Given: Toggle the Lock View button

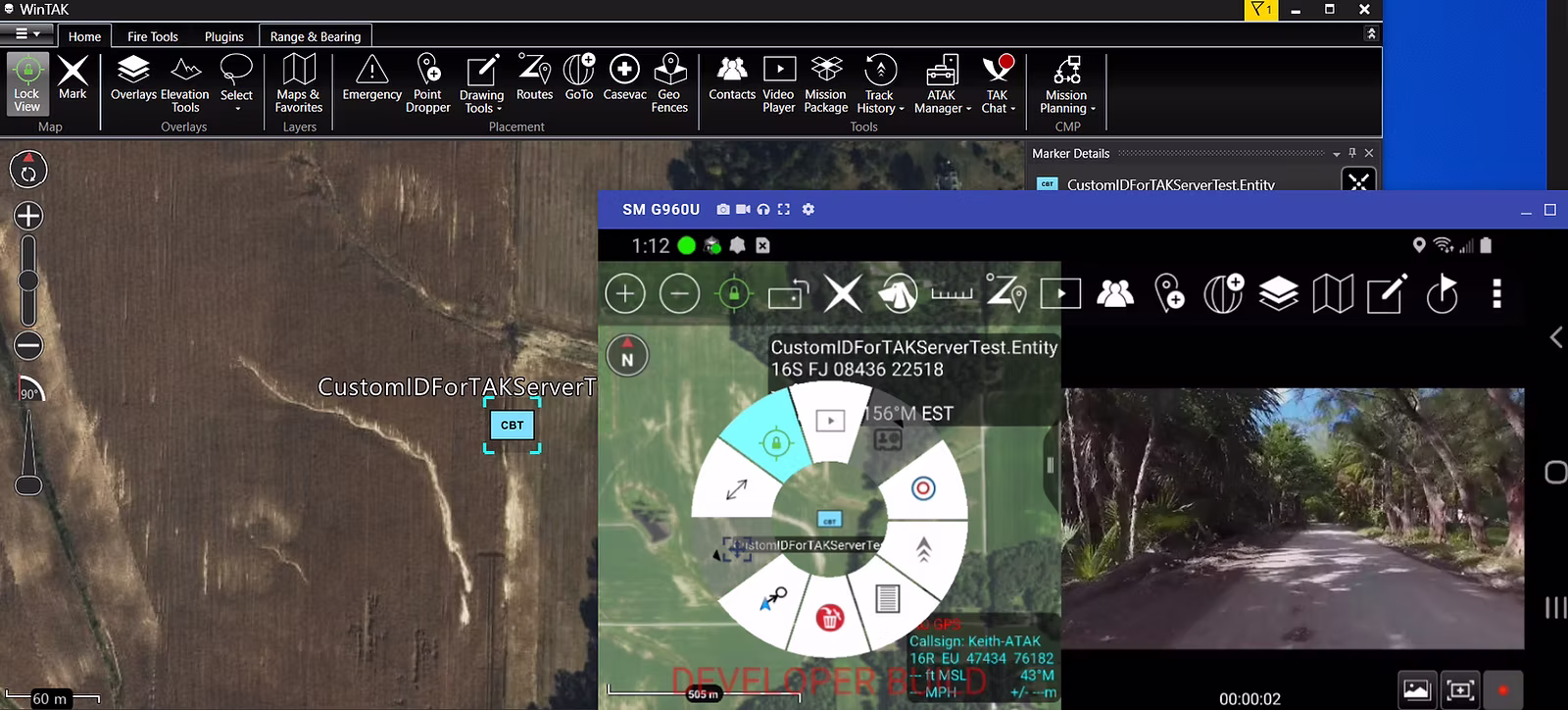Looking at the screenshot, I should [27, 83].
